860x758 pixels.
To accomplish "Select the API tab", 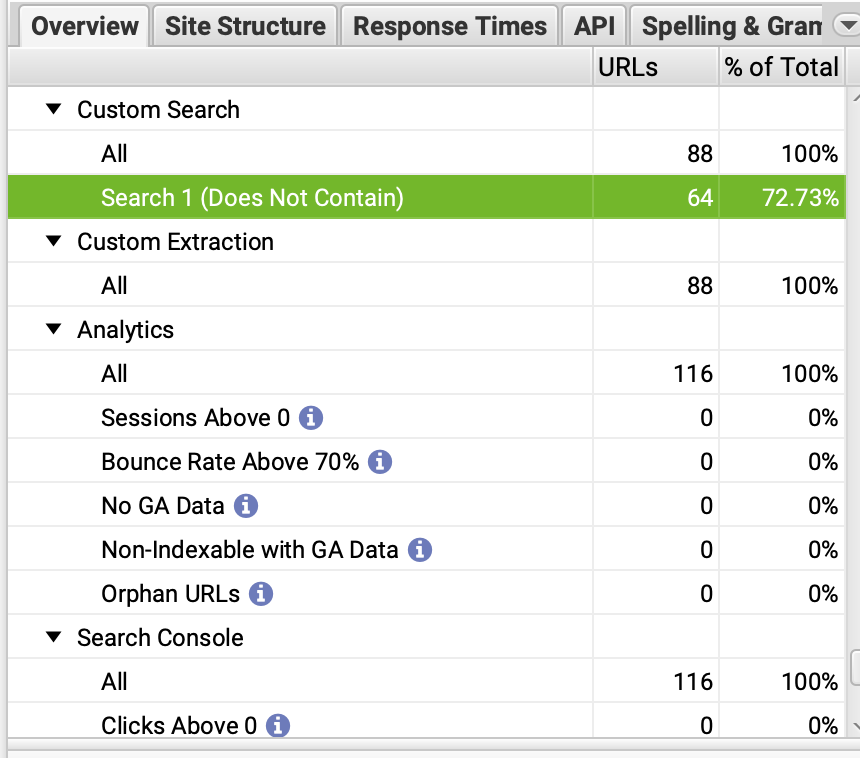I will 594,26.
